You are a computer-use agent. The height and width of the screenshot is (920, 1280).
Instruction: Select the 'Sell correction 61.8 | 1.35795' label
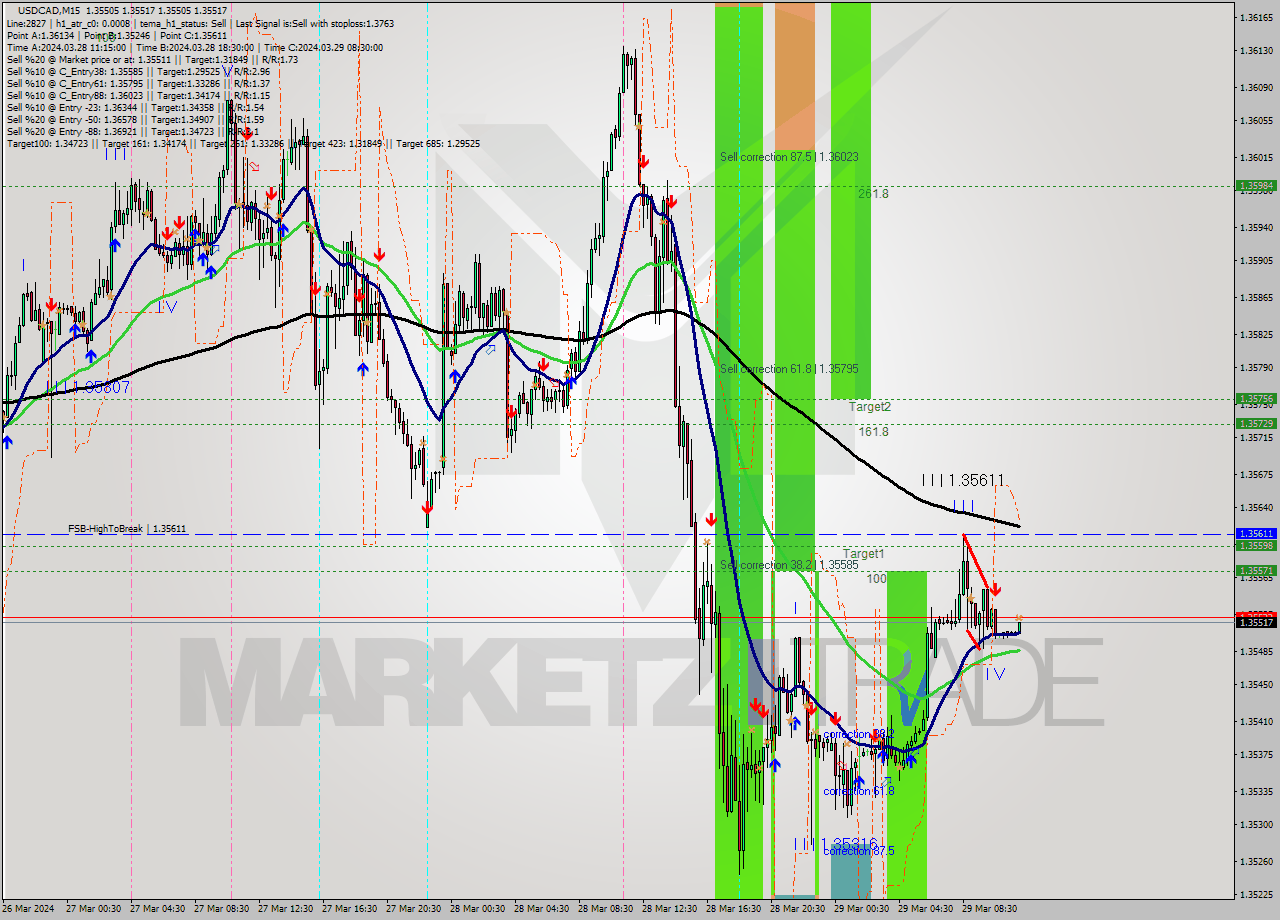[789, 369]
